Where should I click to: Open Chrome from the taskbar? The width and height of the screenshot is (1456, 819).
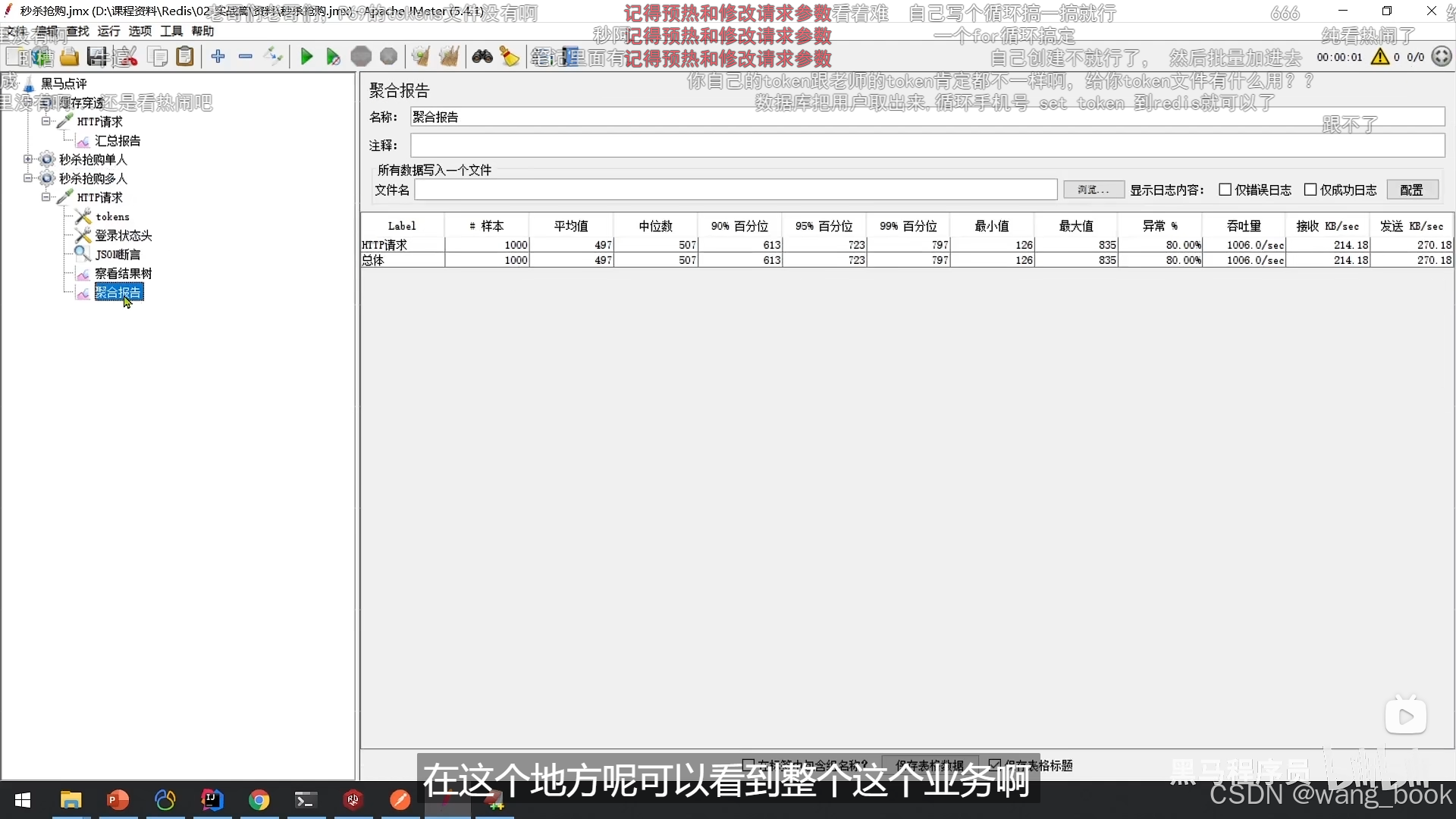point(259,800)
